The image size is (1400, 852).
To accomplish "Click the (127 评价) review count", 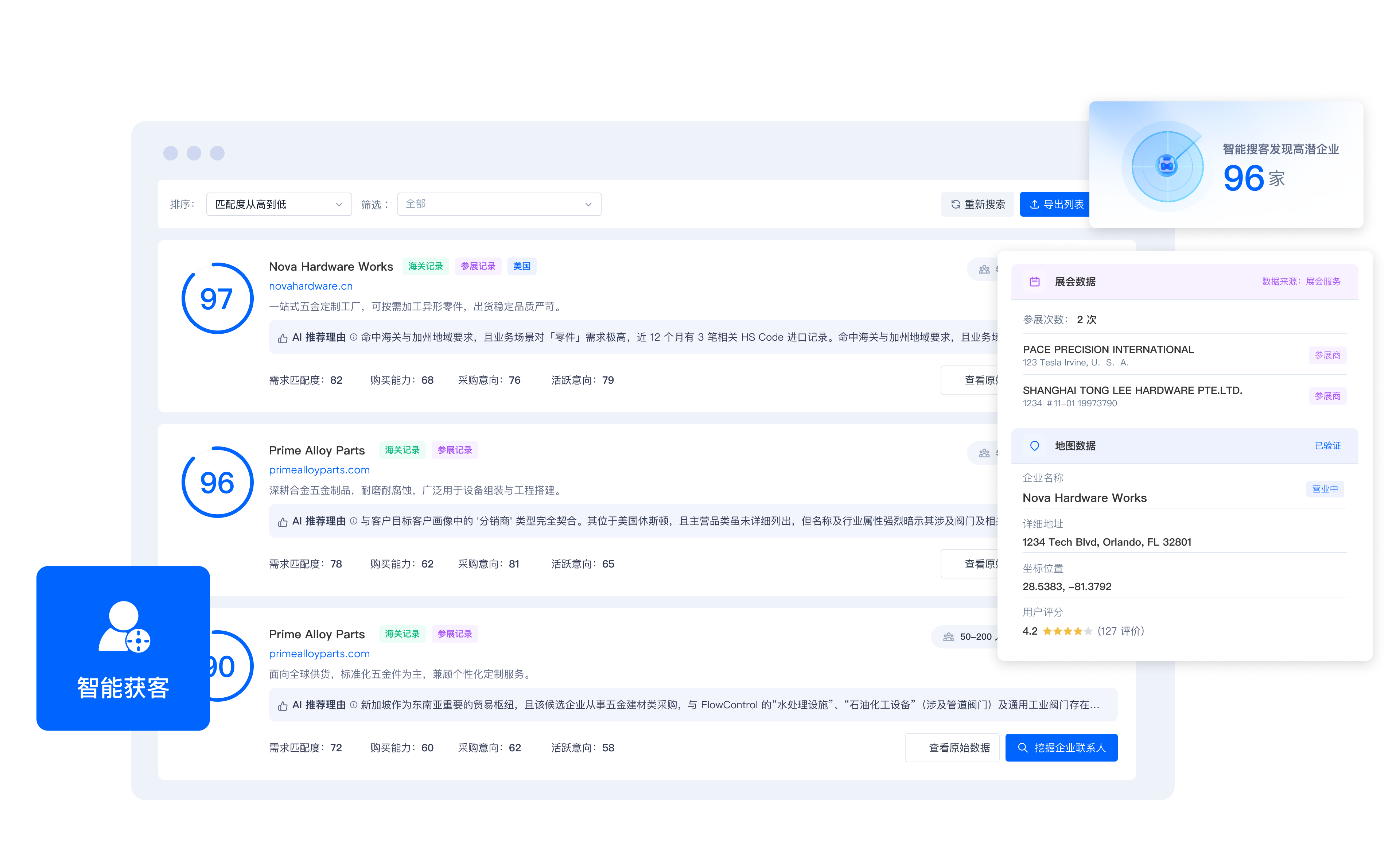I will [1120, 631].
